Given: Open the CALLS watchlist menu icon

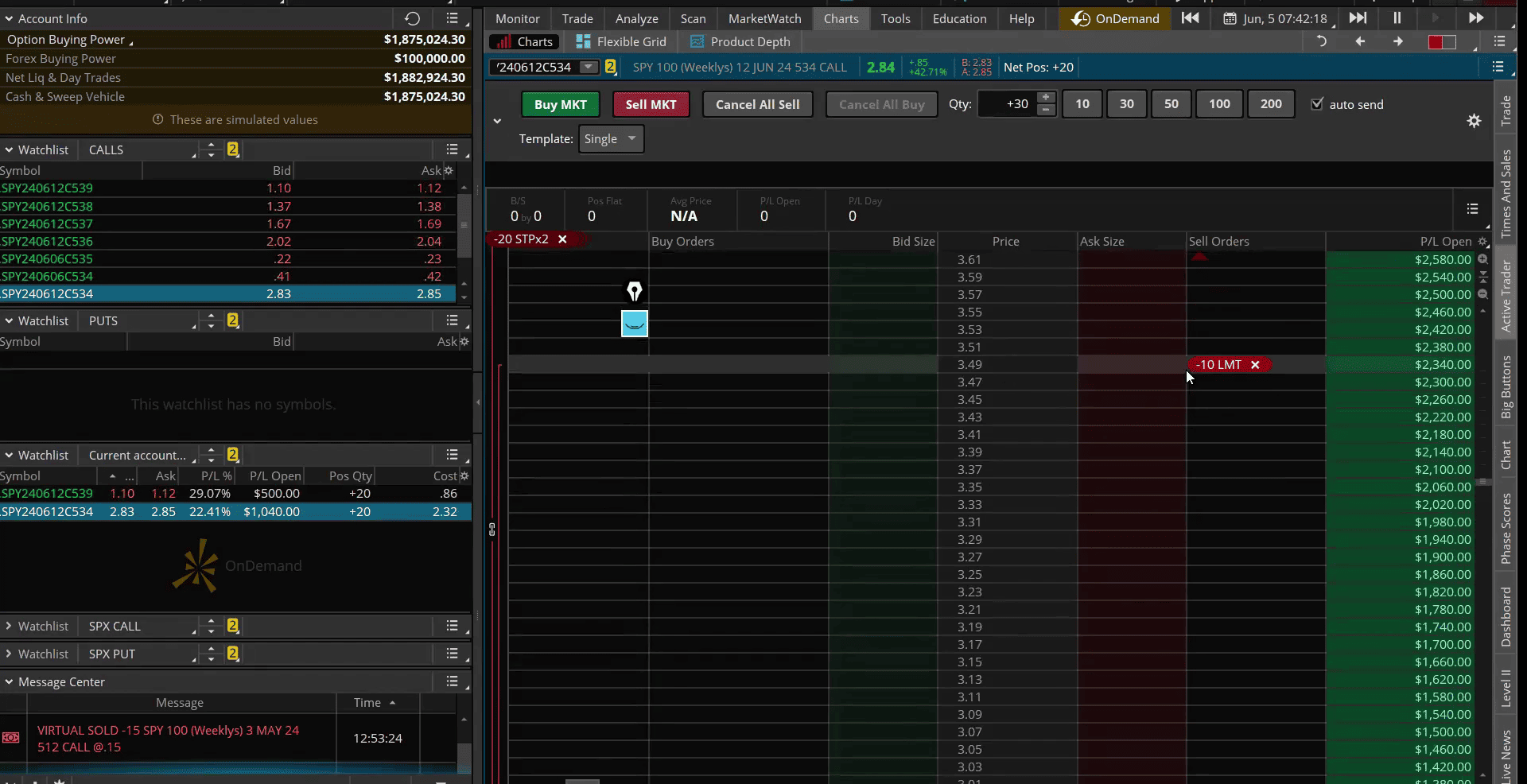Looking at the screenshot, I should click(452, 149).
